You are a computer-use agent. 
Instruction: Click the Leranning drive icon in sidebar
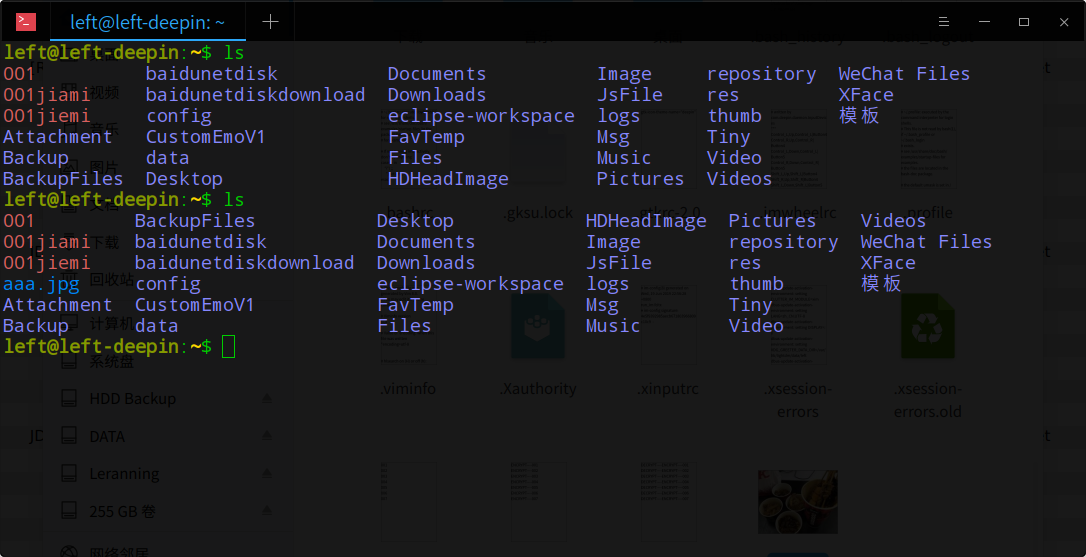[69, 473]
